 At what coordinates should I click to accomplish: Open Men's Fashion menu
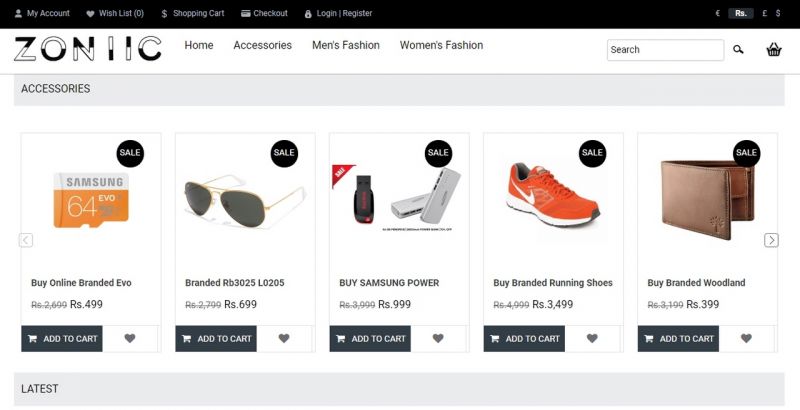coord(346,45)
